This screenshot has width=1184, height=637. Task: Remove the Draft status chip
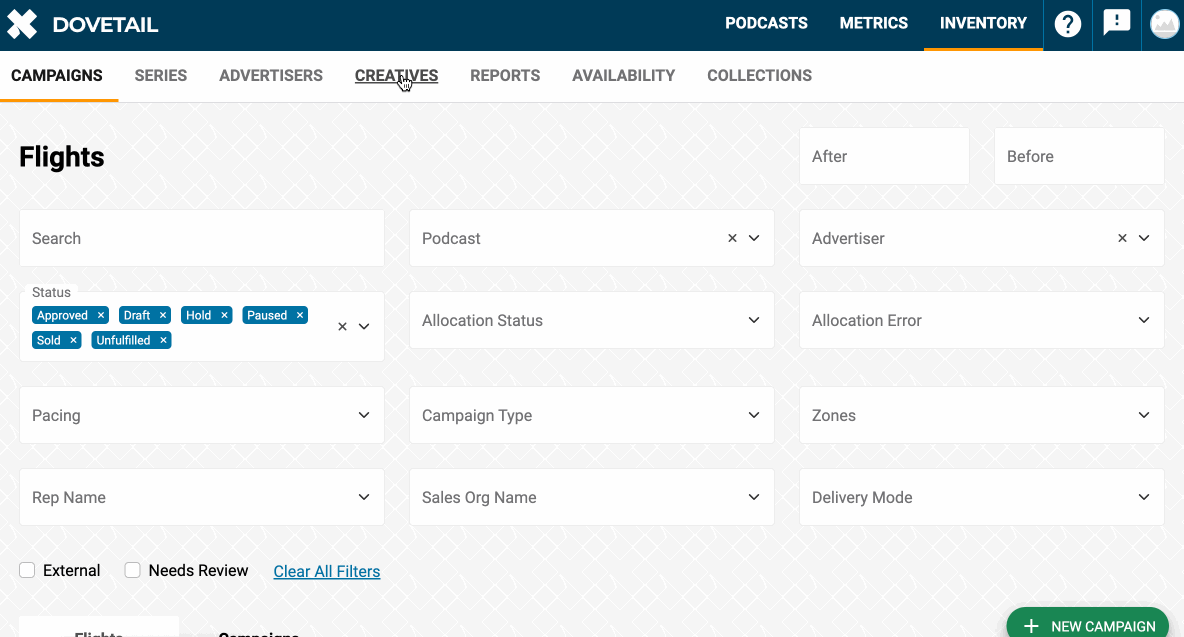pyautogui.click(x=164, y=315)
